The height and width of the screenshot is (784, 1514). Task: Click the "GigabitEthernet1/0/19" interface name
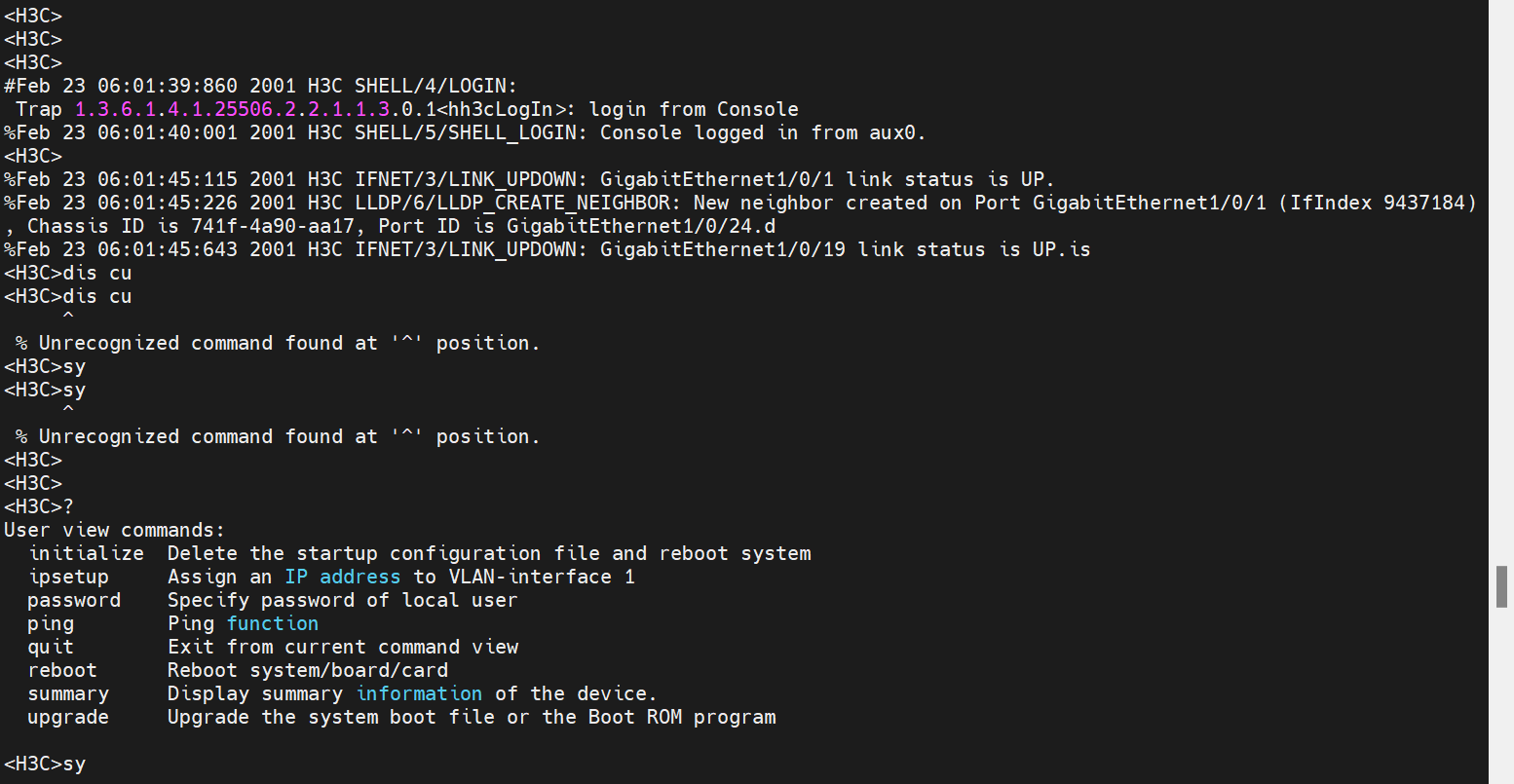point(723,249)
